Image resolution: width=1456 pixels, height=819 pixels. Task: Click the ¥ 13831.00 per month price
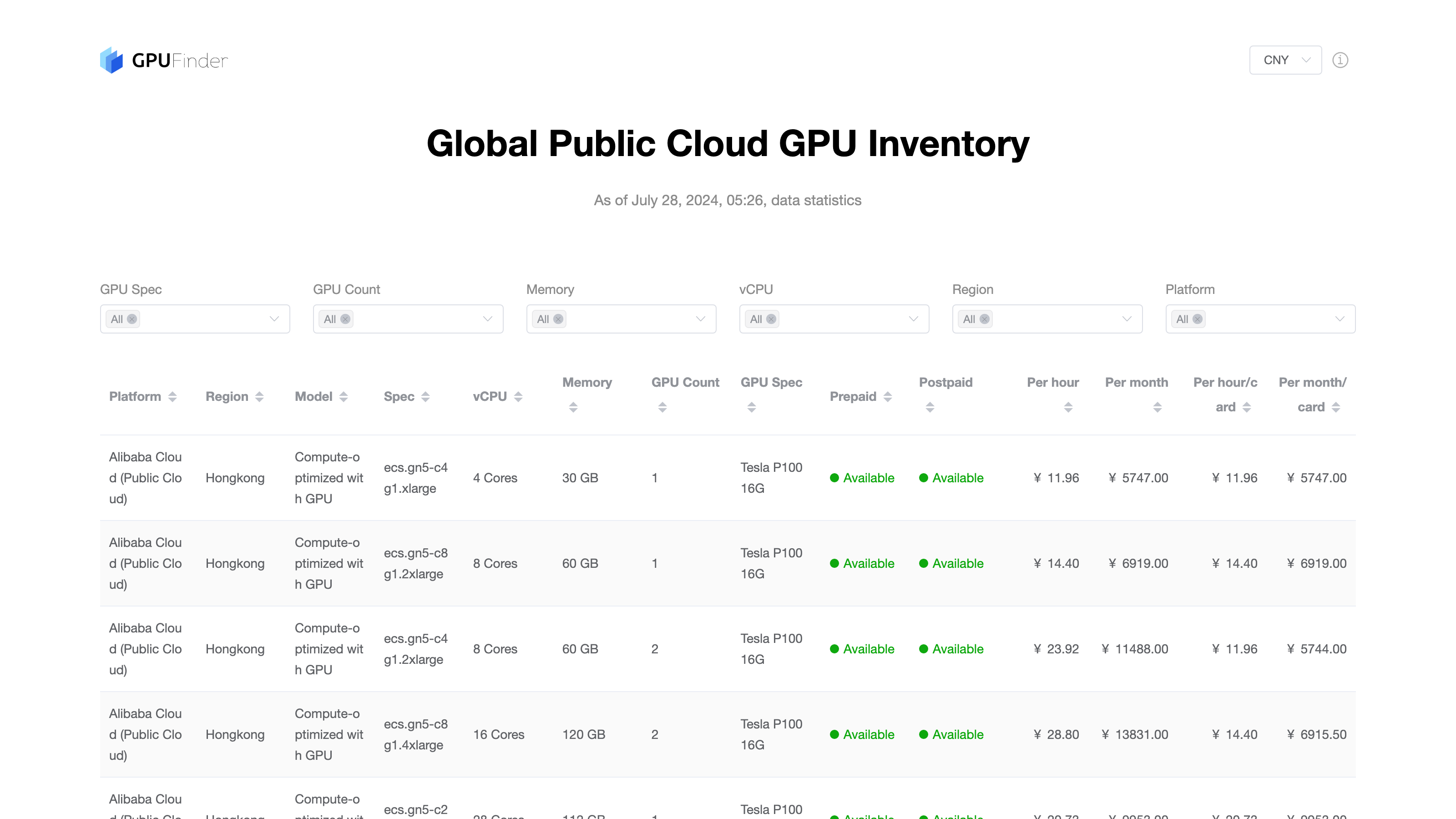1134,734
